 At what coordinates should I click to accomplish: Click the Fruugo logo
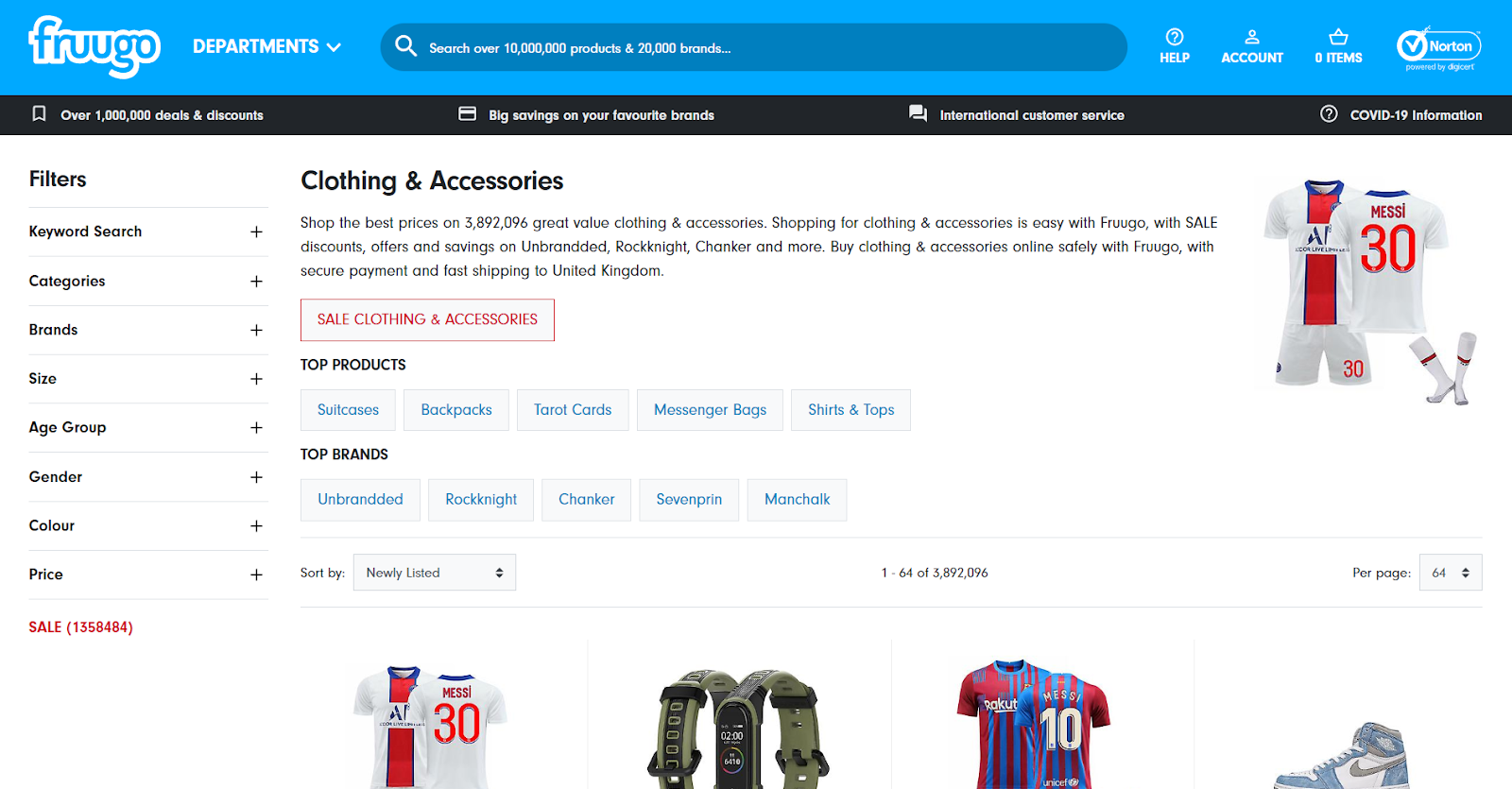point(94,46)
